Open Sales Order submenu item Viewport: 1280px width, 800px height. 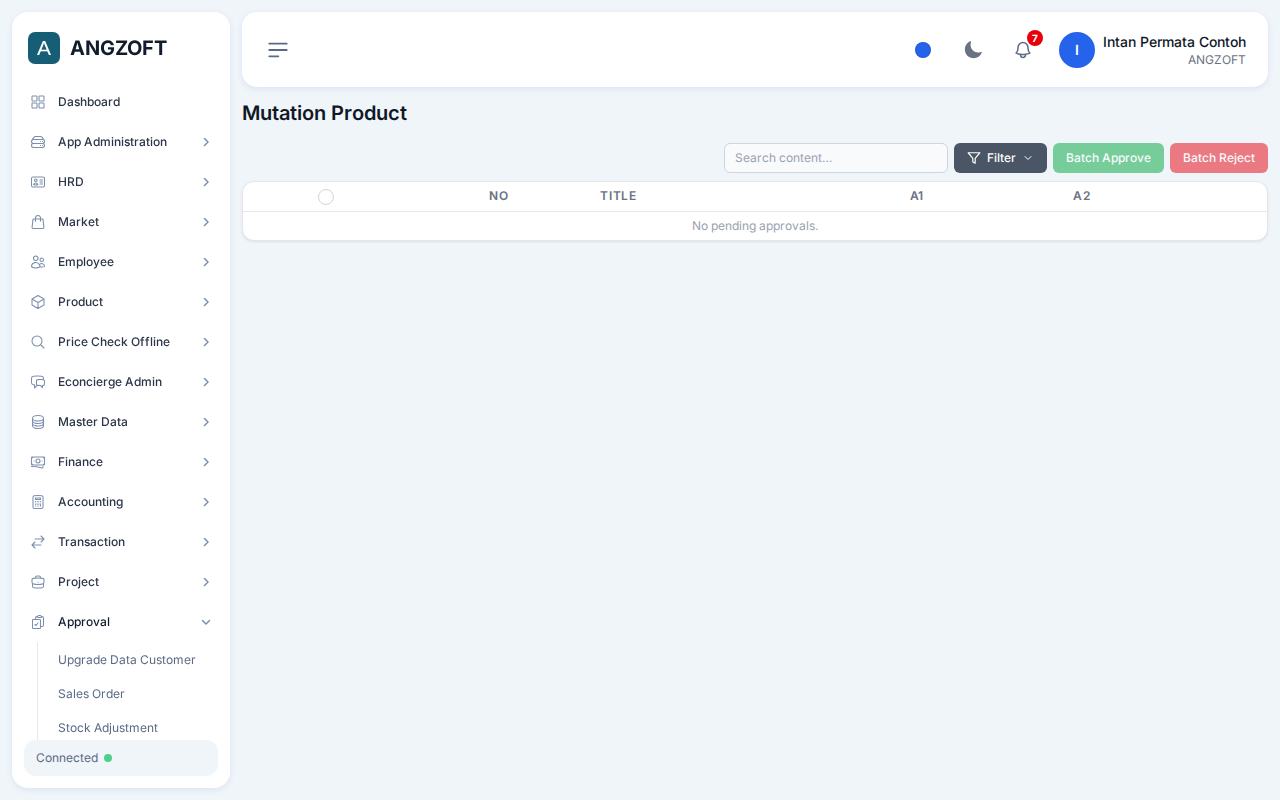[x=91, y=694]
